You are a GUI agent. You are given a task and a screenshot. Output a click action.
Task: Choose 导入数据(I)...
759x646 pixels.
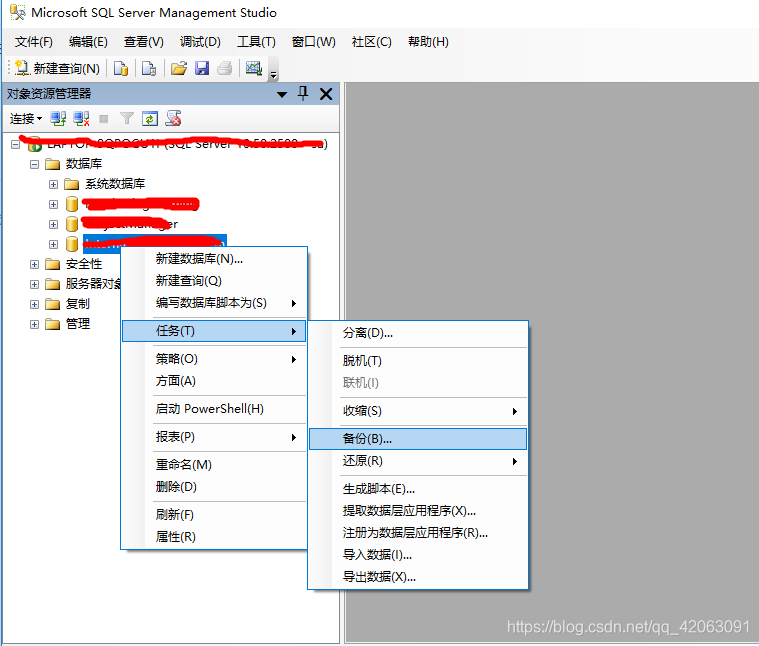click(418, 555)
